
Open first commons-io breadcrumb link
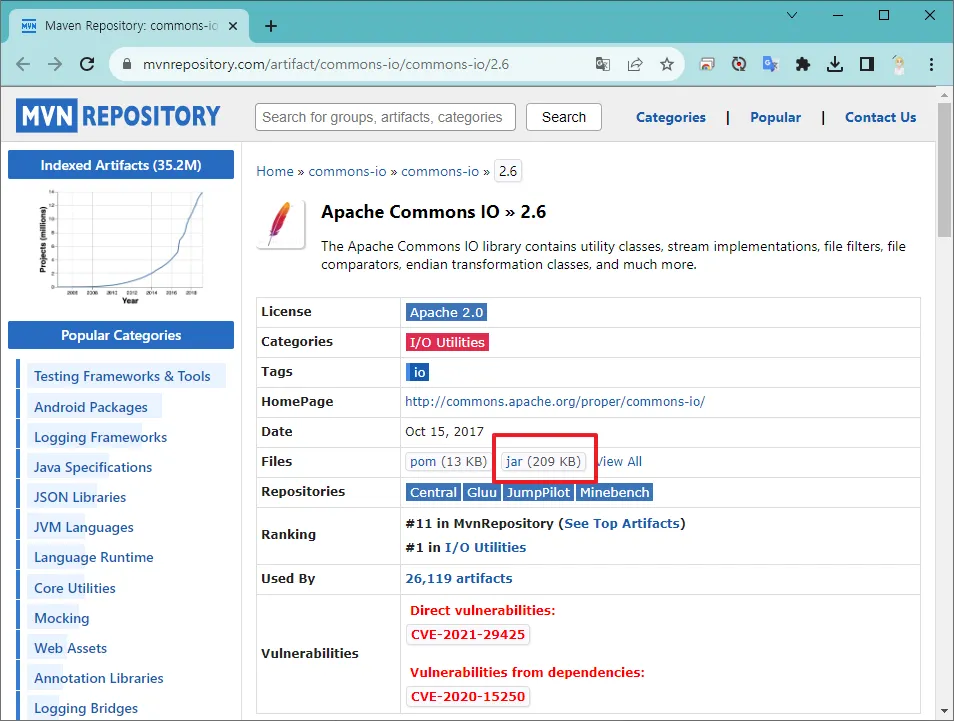(347, 172)
